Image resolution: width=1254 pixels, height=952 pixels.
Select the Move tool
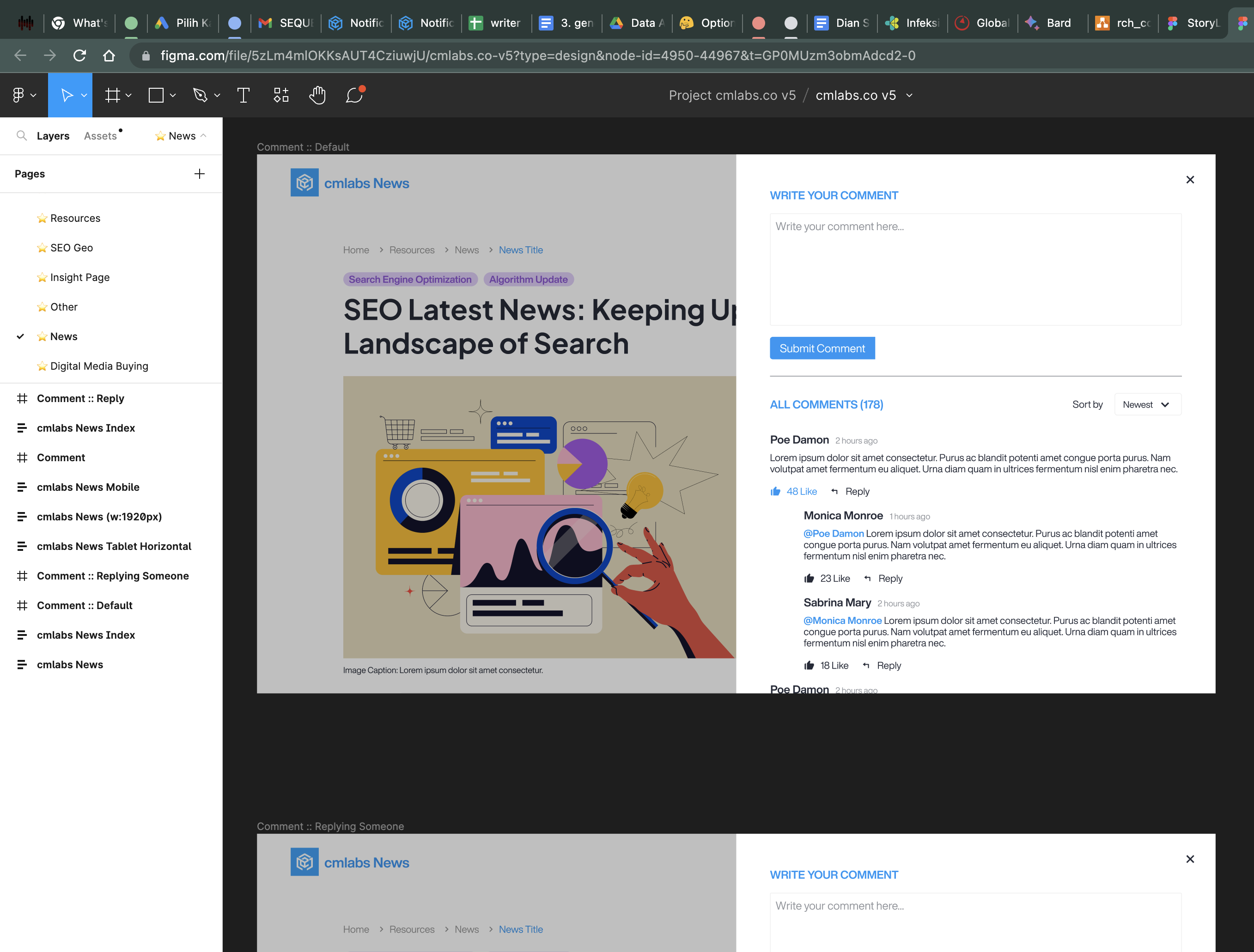coord(67,95)
